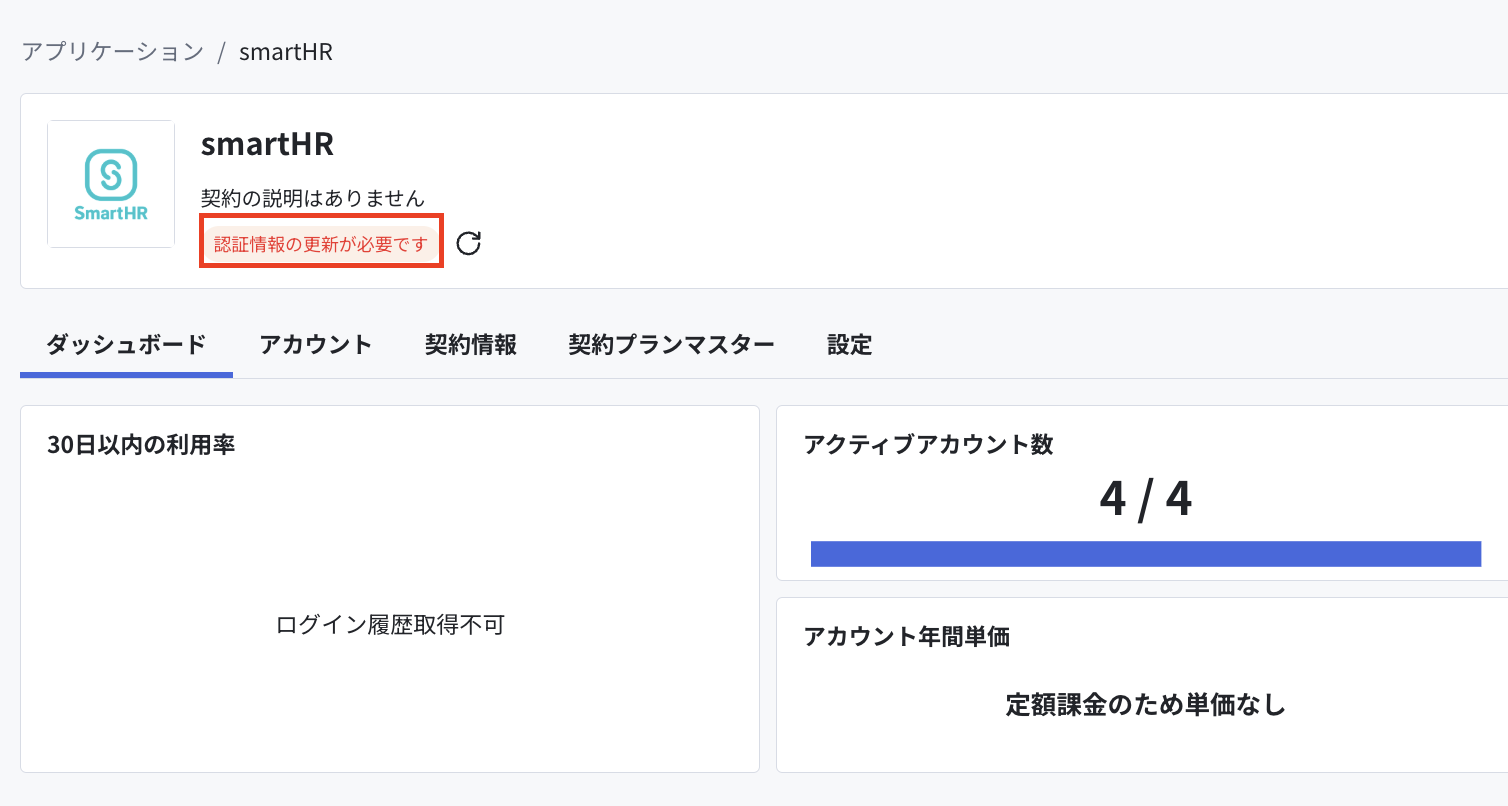
Task: Click the active accounts blue progress bar
Action: [x=1146, y=554]
